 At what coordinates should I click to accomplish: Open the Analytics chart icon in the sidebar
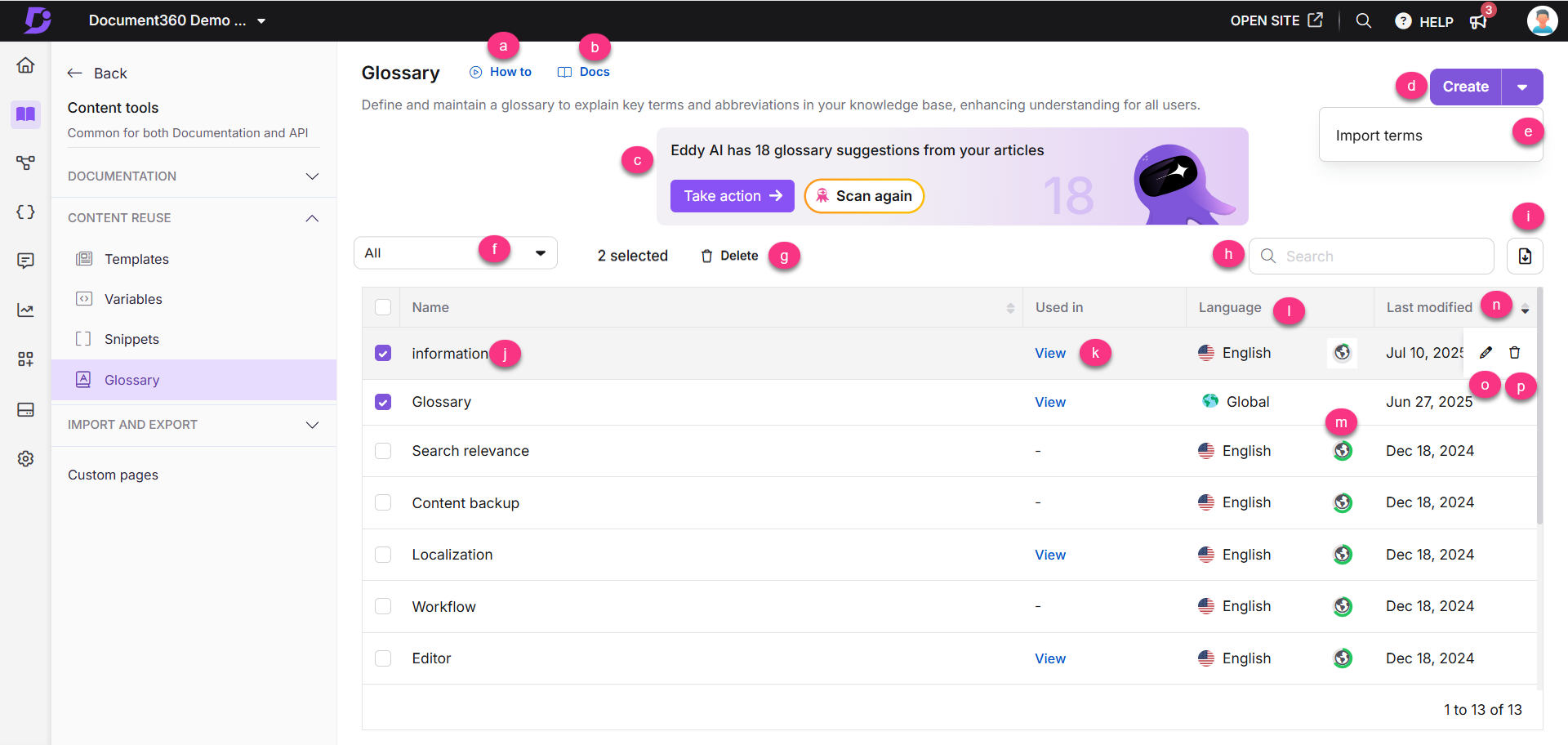25,310
